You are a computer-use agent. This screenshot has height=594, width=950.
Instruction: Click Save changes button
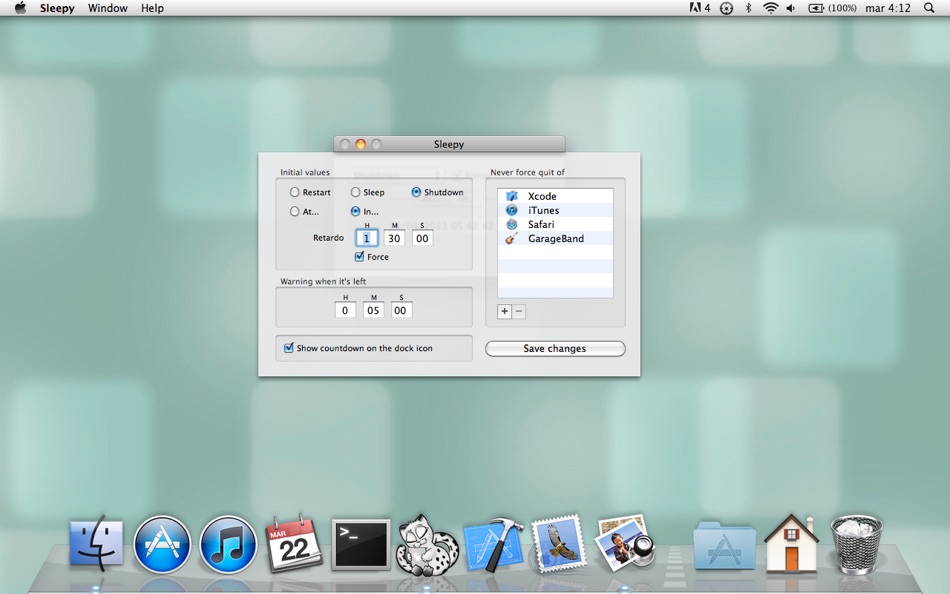point(555,349)
